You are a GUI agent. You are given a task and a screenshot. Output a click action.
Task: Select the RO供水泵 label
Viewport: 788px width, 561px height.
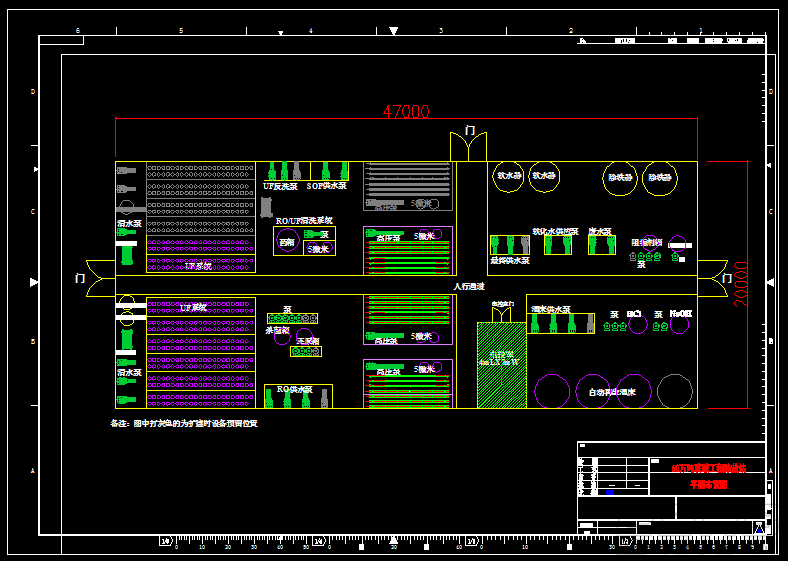294,389
